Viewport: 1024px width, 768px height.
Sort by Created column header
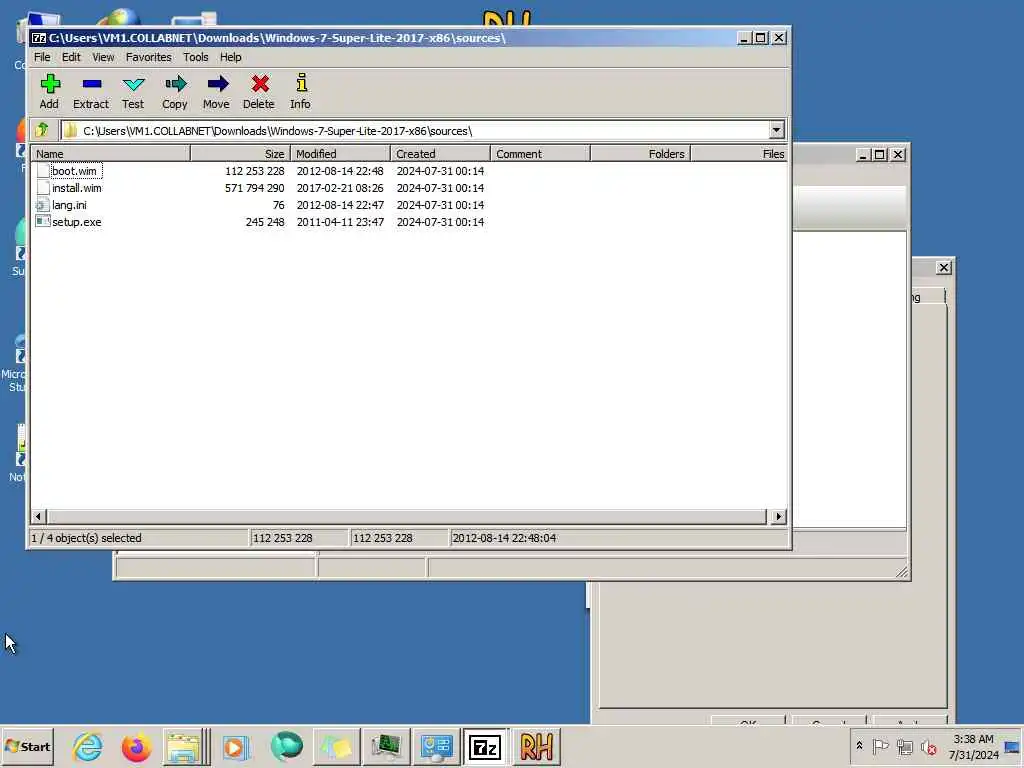tap(440, 153)
